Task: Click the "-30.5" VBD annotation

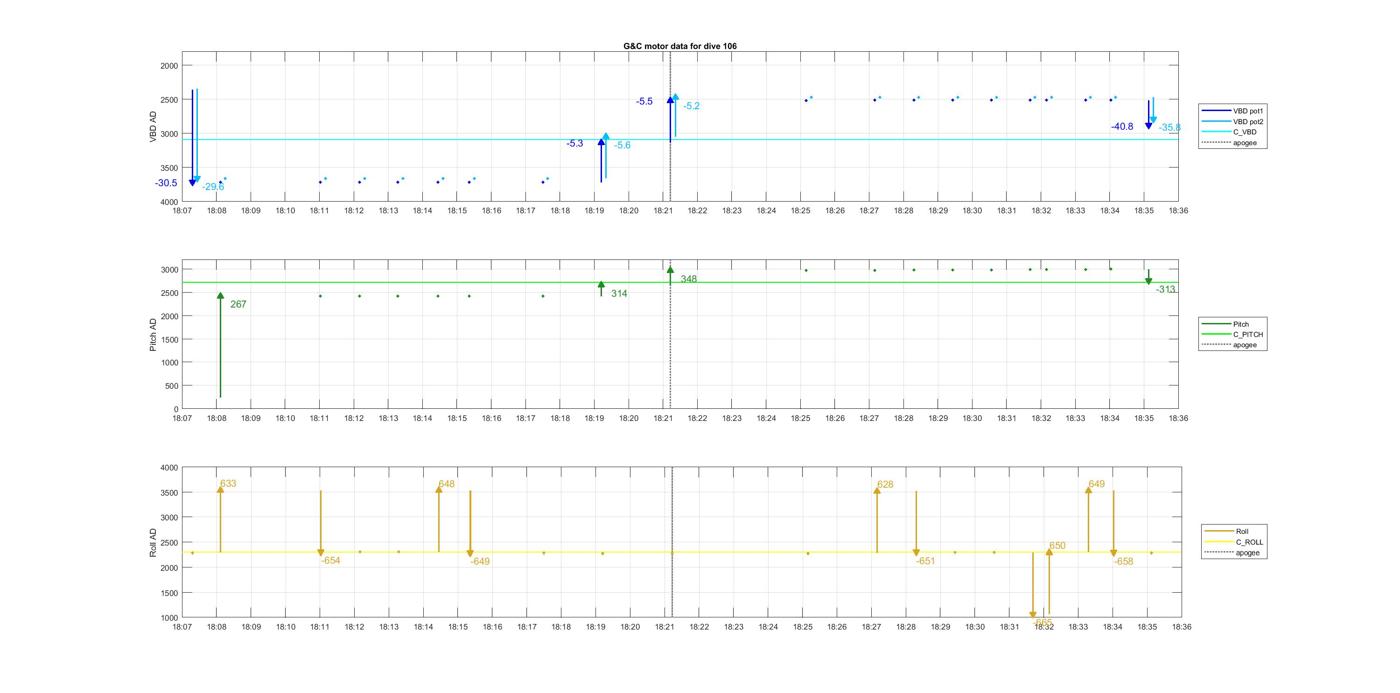Action: coord(166,183)
